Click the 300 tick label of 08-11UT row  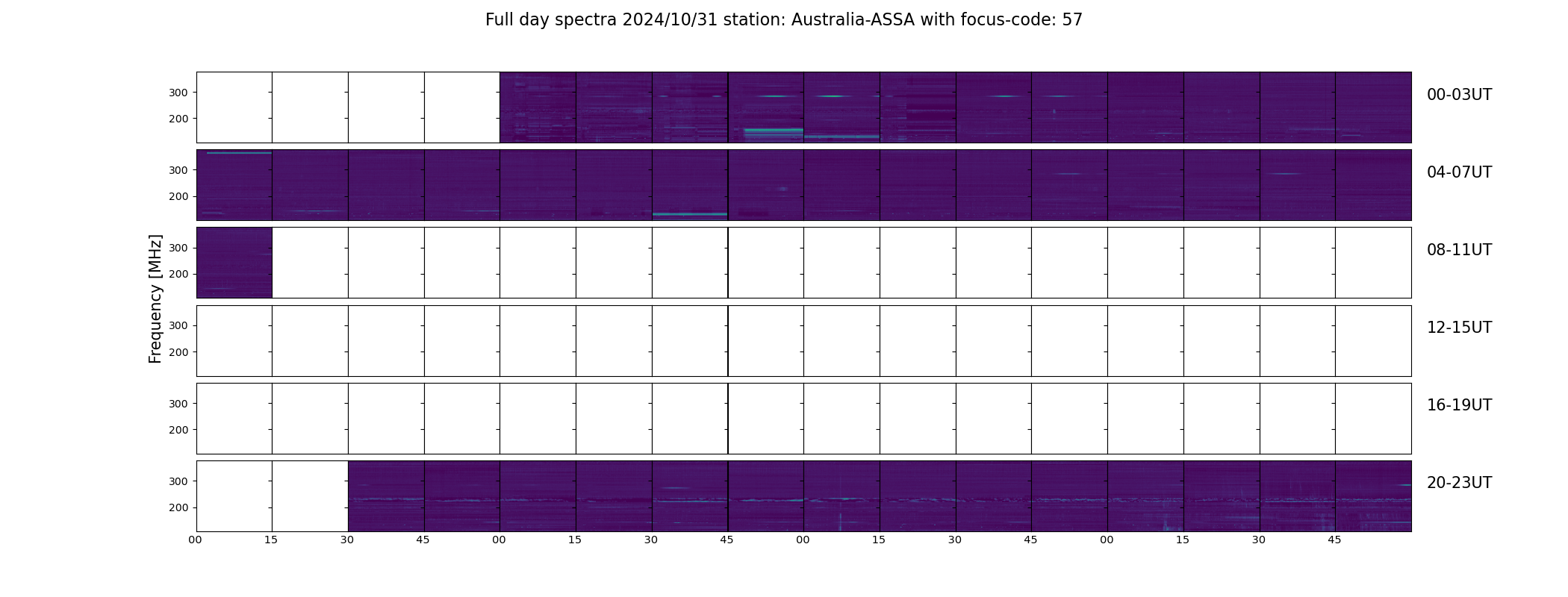coord(178,248)
